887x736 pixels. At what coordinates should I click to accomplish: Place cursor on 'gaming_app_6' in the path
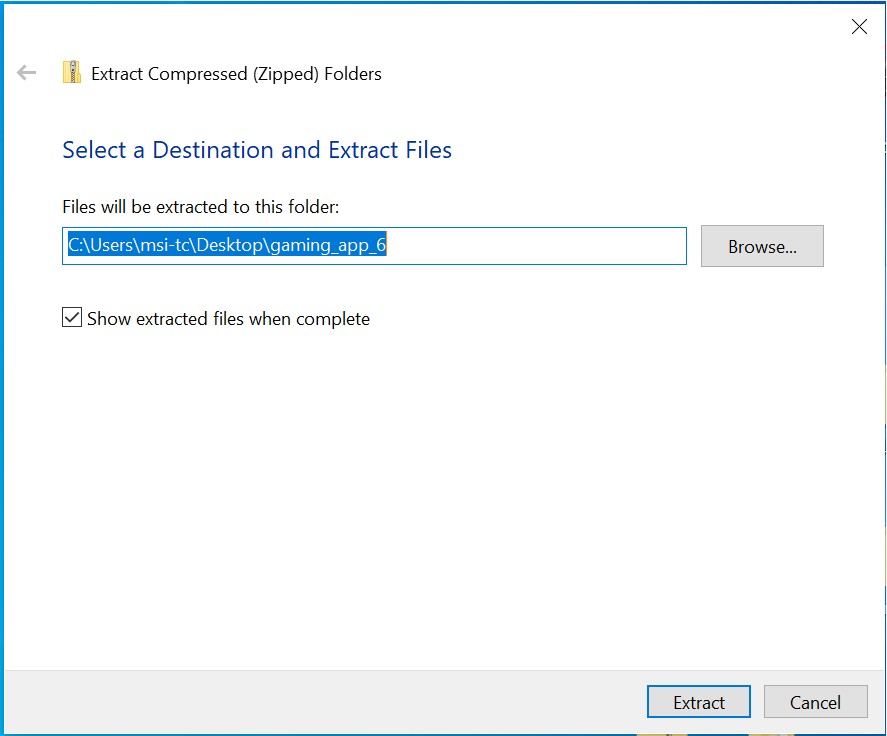coord(328,246)
